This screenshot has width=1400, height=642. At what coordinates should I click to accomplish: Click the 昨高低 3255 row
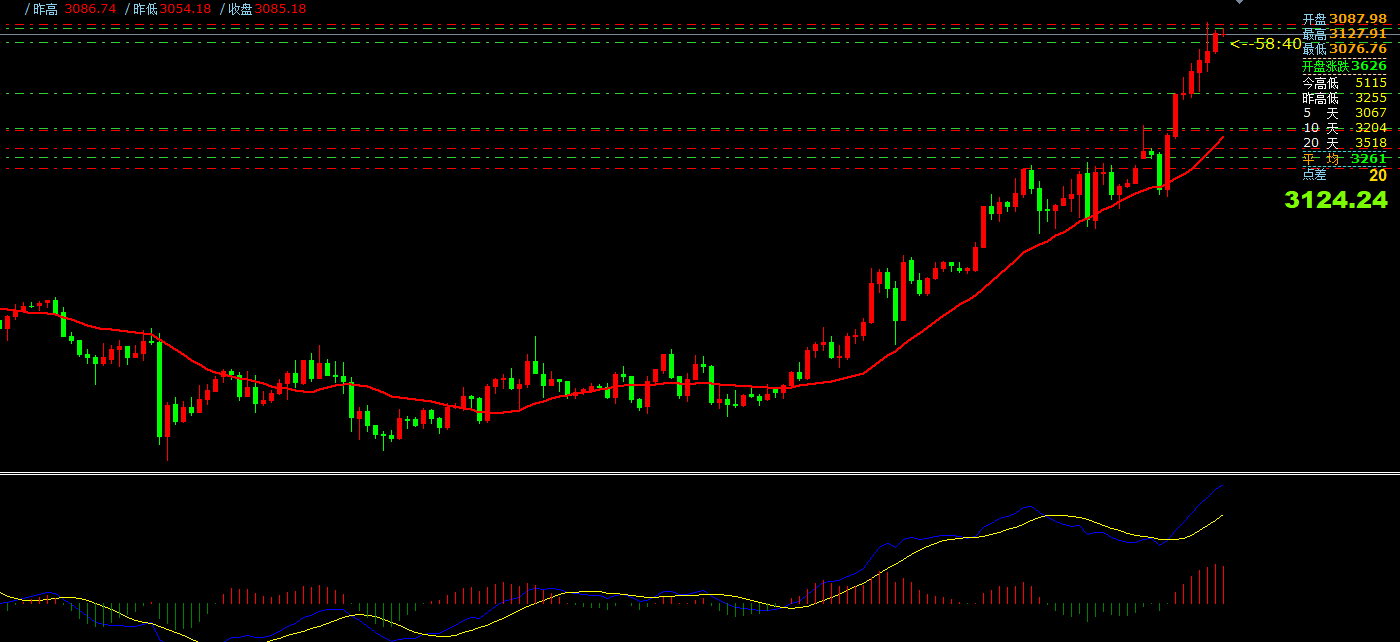(1344, 98)
